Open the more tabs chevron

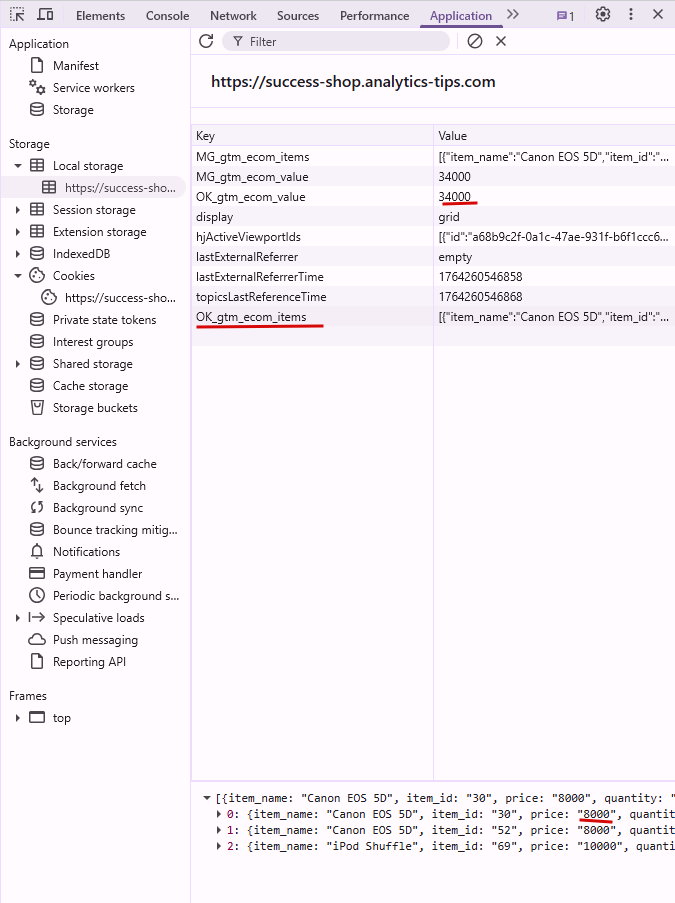point(513,15)
